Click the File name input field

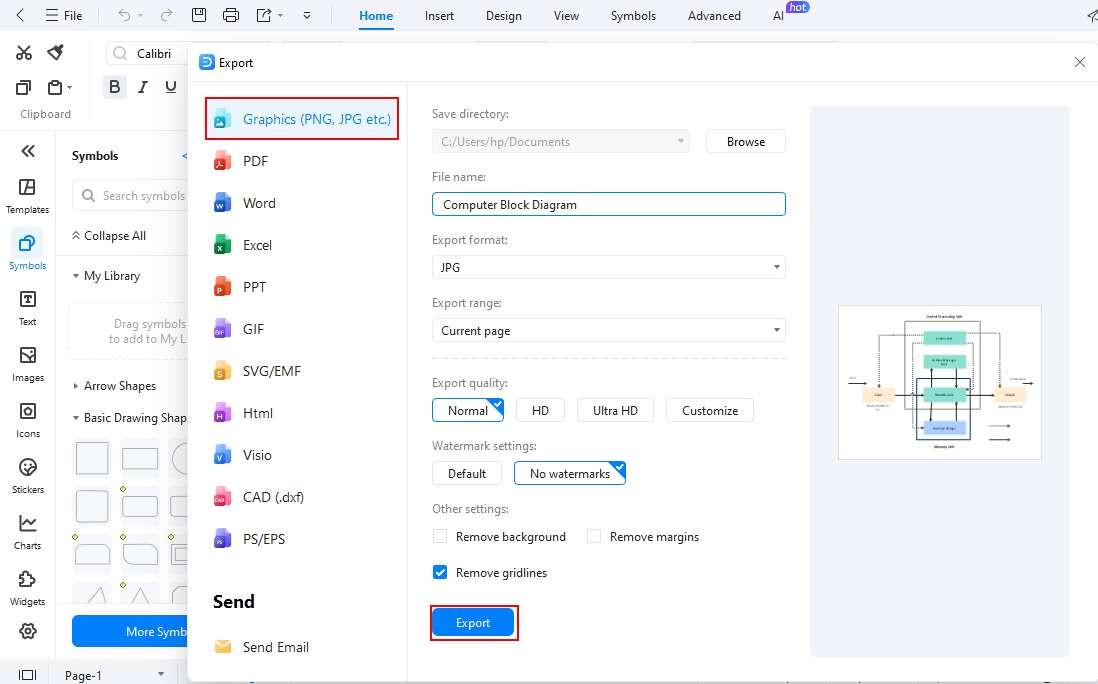click(609, 204)
